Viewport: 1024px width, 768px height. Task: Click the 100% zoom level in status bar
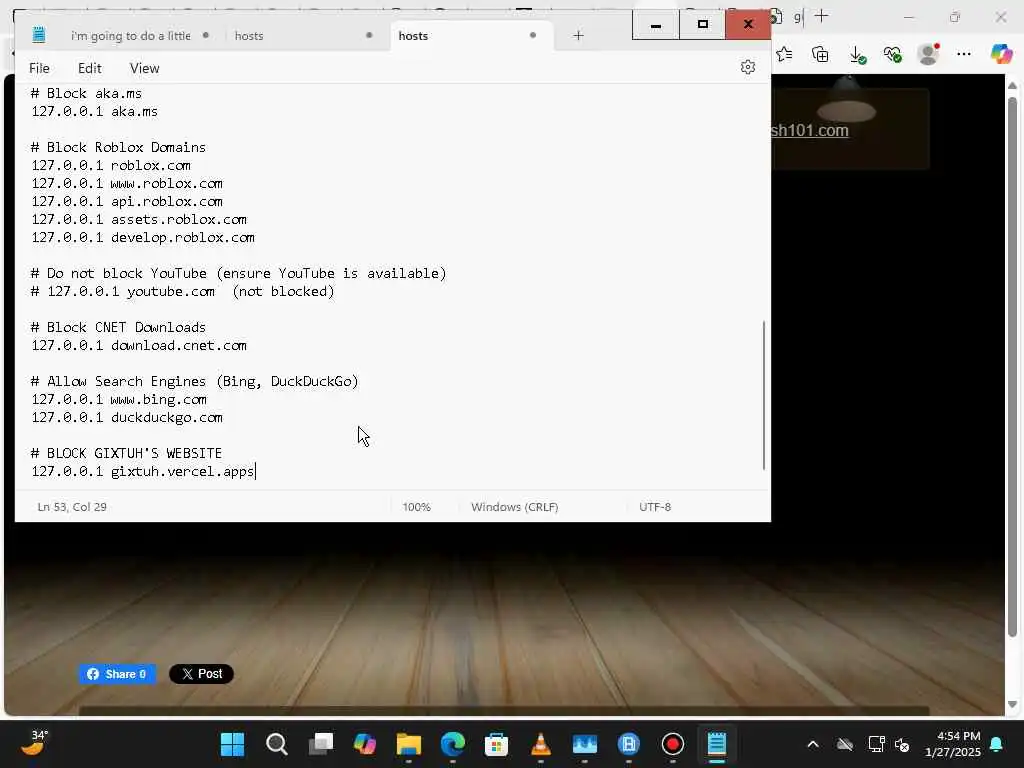click(416, 507)
